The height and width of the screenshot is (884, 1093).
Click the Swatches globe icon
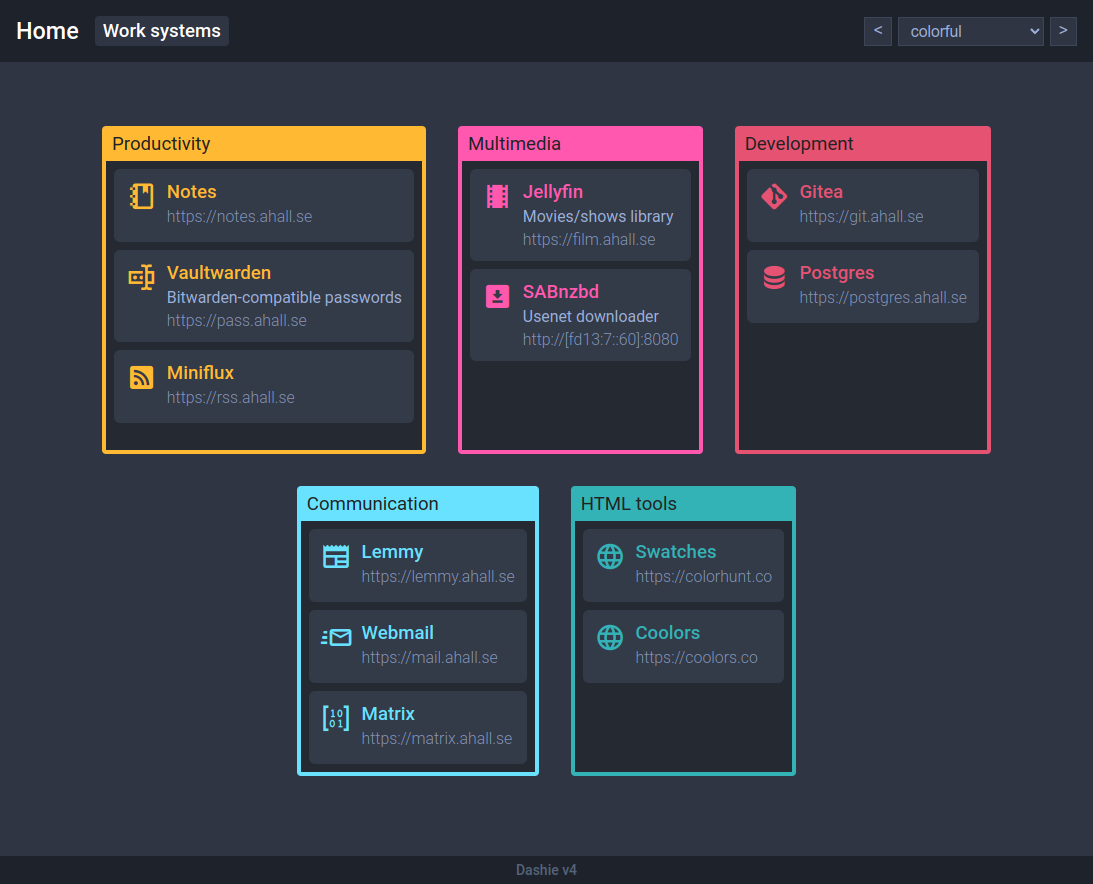(x=610, y=556)
